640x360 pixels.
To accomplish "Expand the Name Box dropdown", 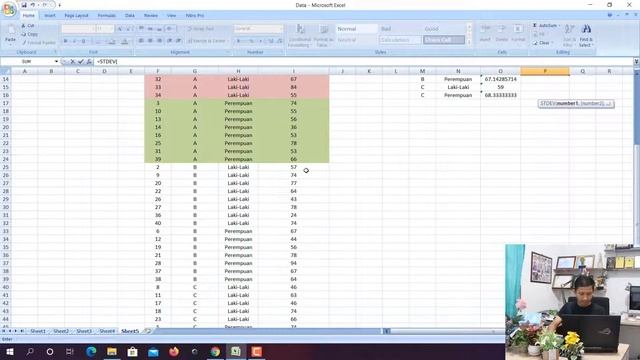I will tap(56, 62).
